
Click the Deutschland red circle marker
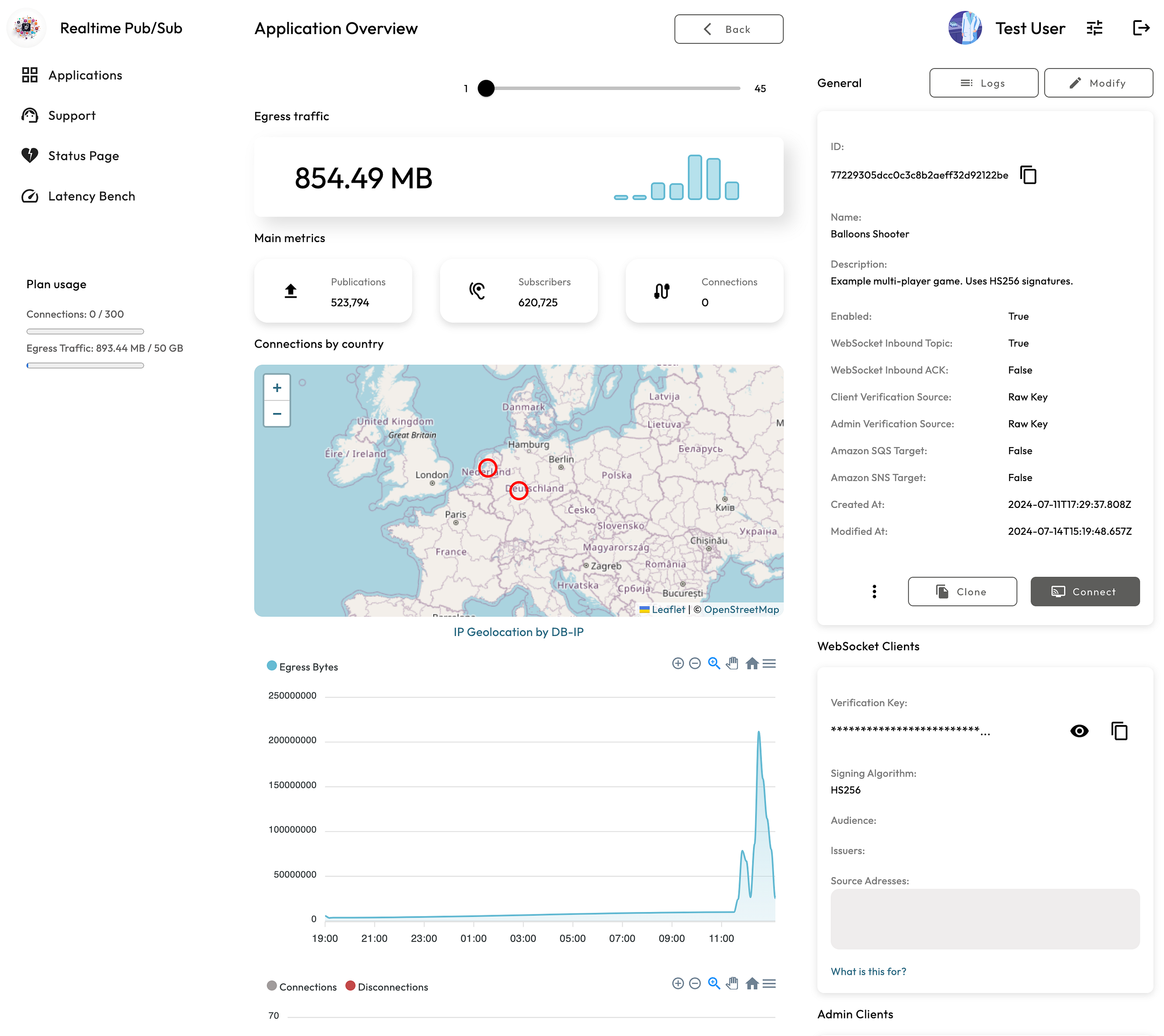click(x=518, y=490)
